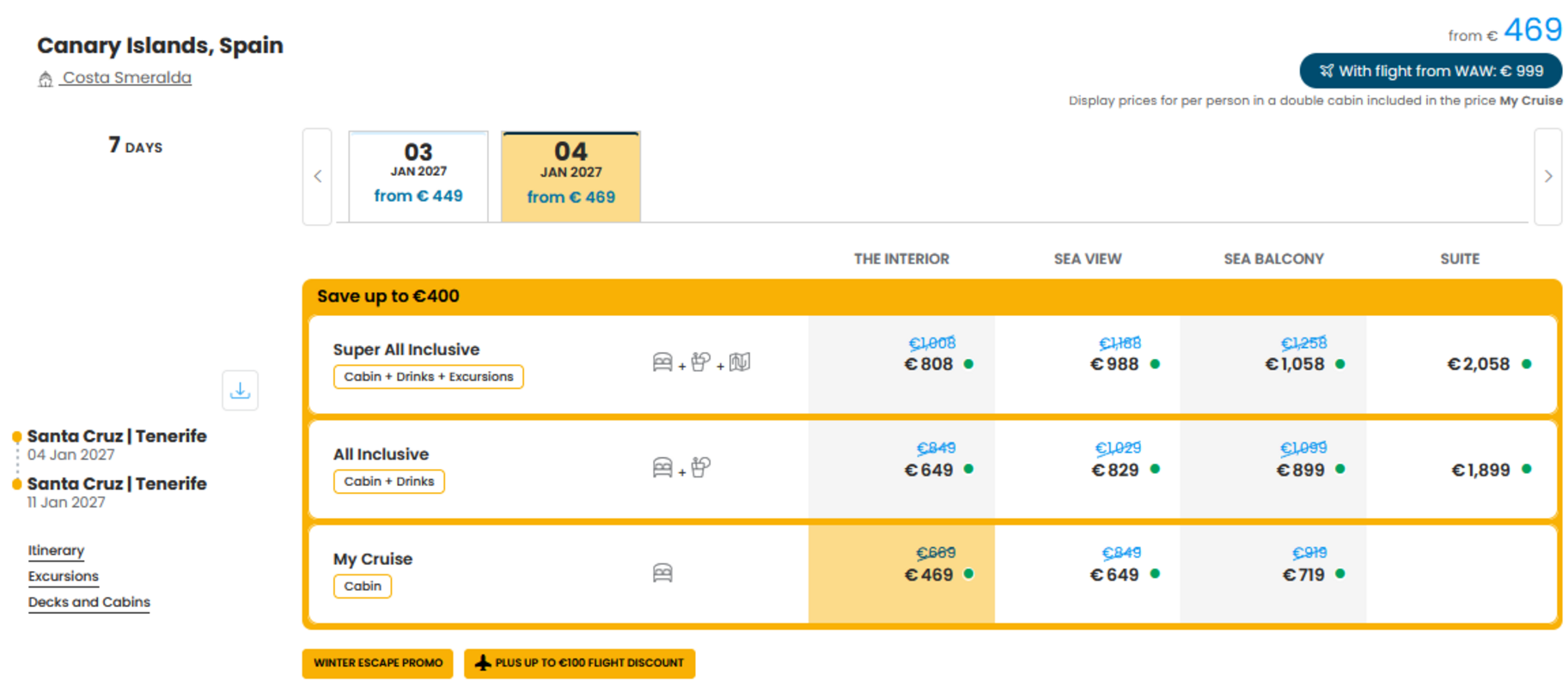Select the 04 Jan 2027 departure tab
The image size is (1568, 687).
coord(571,177)
